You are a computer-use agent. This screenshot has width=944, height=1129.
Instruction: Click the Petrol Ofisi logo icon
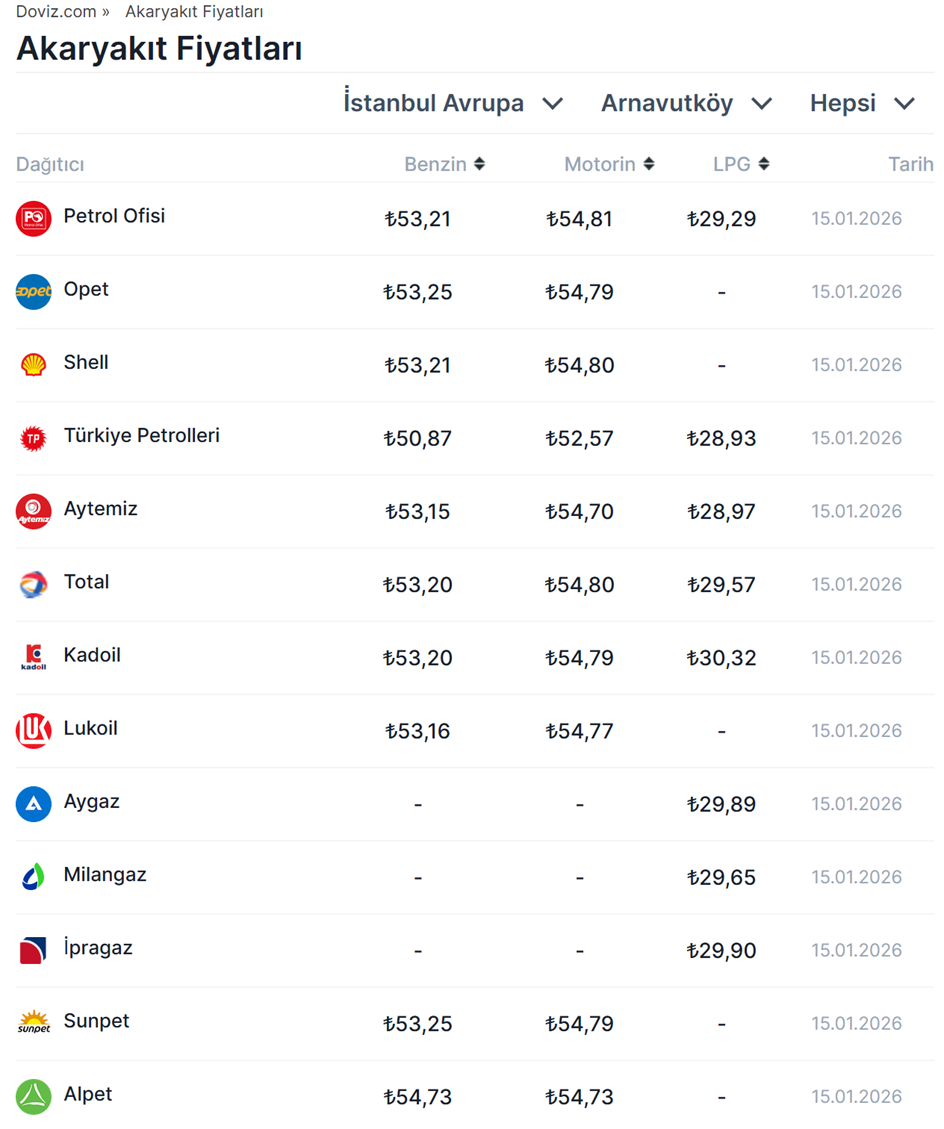pyautogui.click(x=33, y=218)
